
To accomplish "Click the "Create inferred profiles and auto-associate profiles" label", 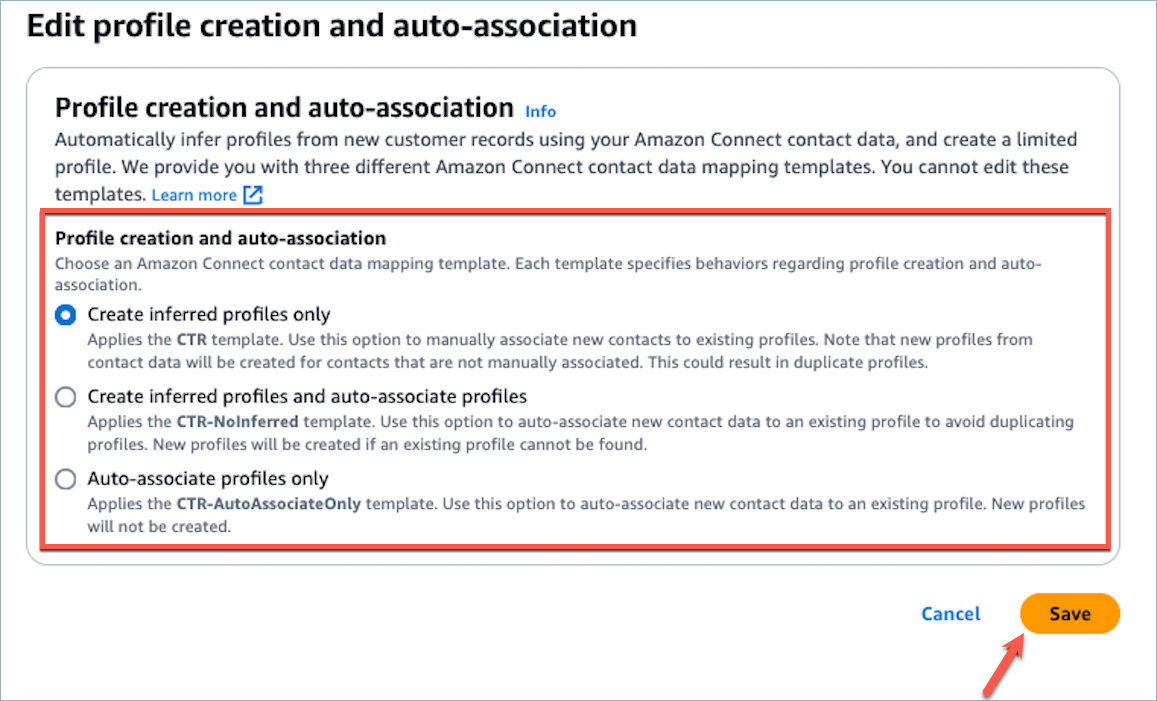I will pyautogui.click(x=307, y=397).
